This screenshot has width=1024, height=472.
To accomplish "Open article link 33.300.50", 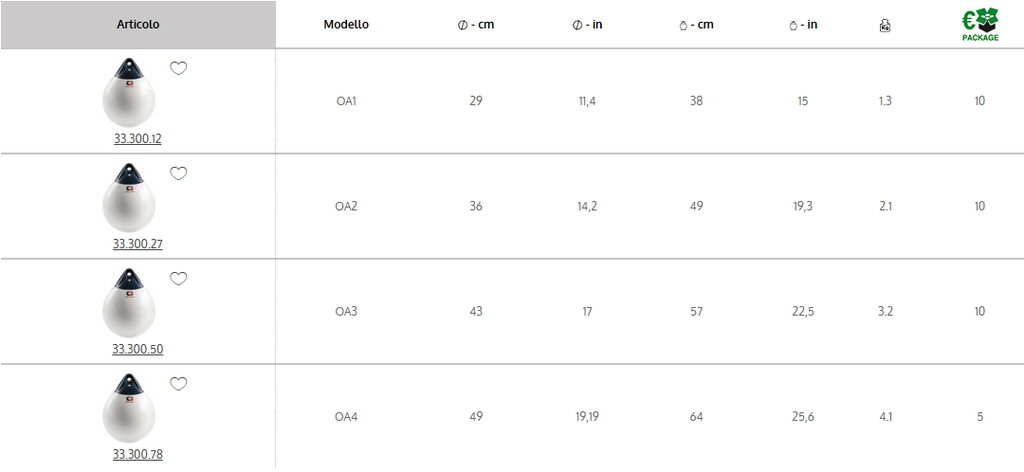I will point(137,349).
